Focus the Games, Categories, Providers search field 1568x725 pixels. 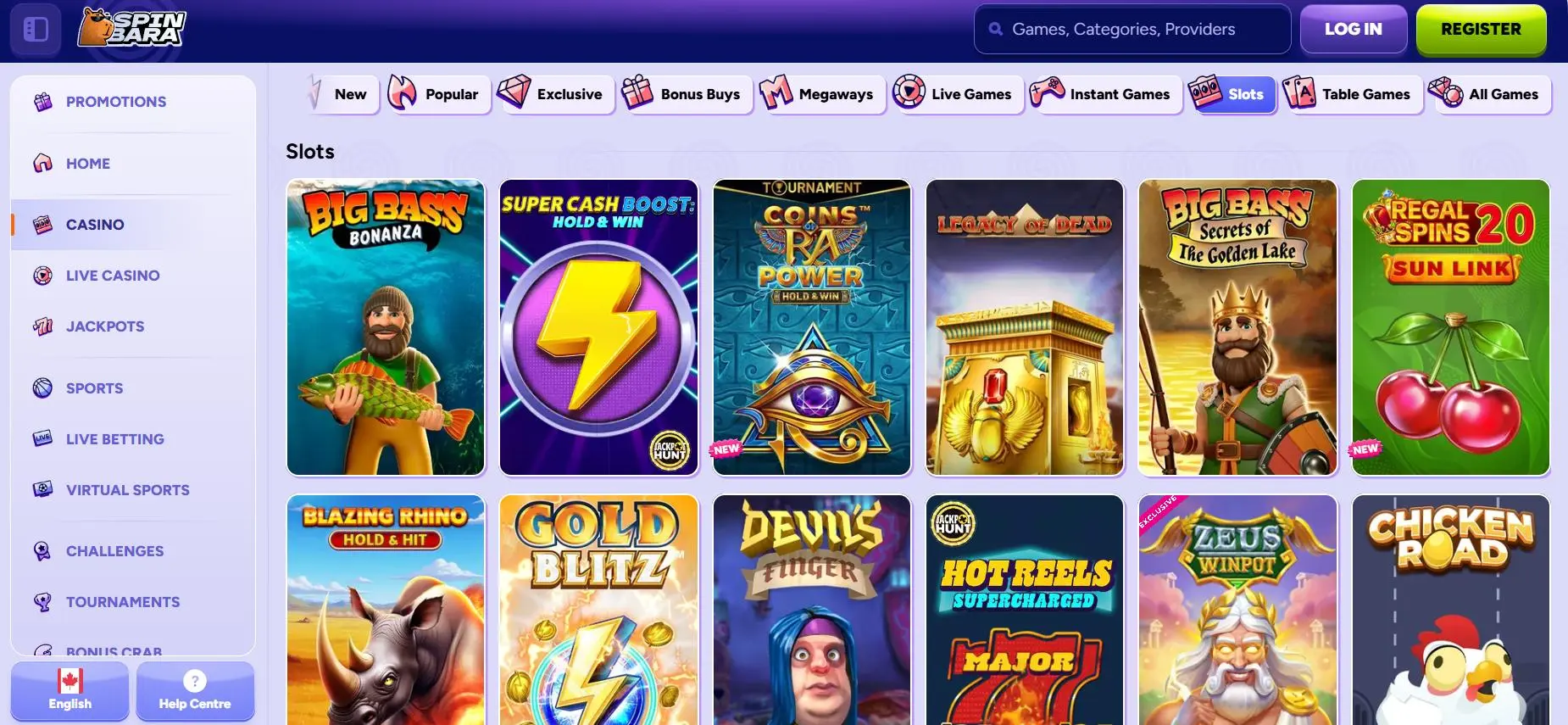[x=1132, y=29]
